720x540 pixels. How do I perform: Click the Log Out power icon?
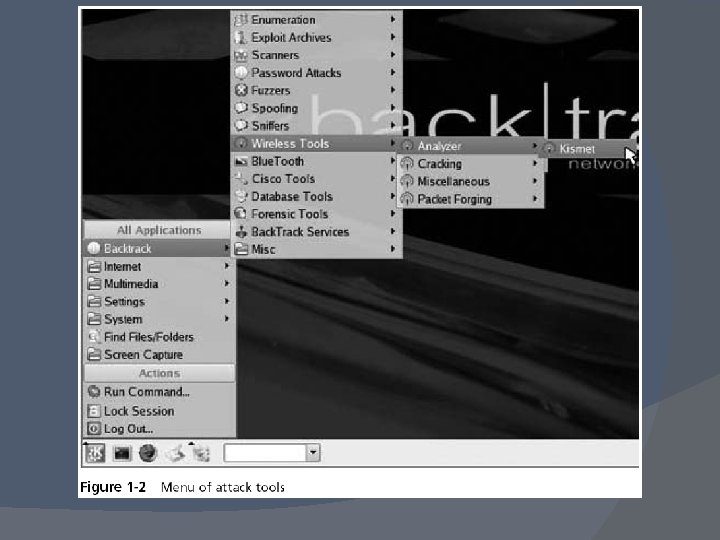pyautogui.click(x=94, y=429)
